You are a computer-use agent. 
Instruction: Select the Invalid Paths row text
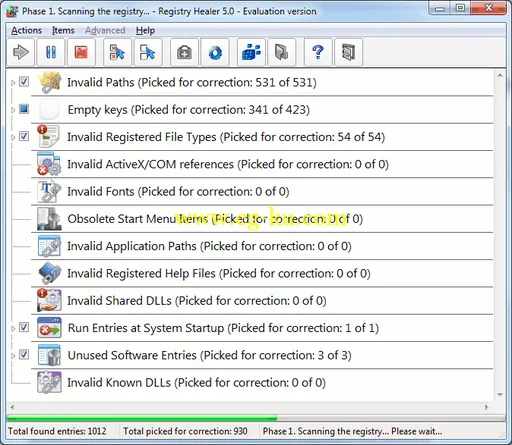(192, 82)
